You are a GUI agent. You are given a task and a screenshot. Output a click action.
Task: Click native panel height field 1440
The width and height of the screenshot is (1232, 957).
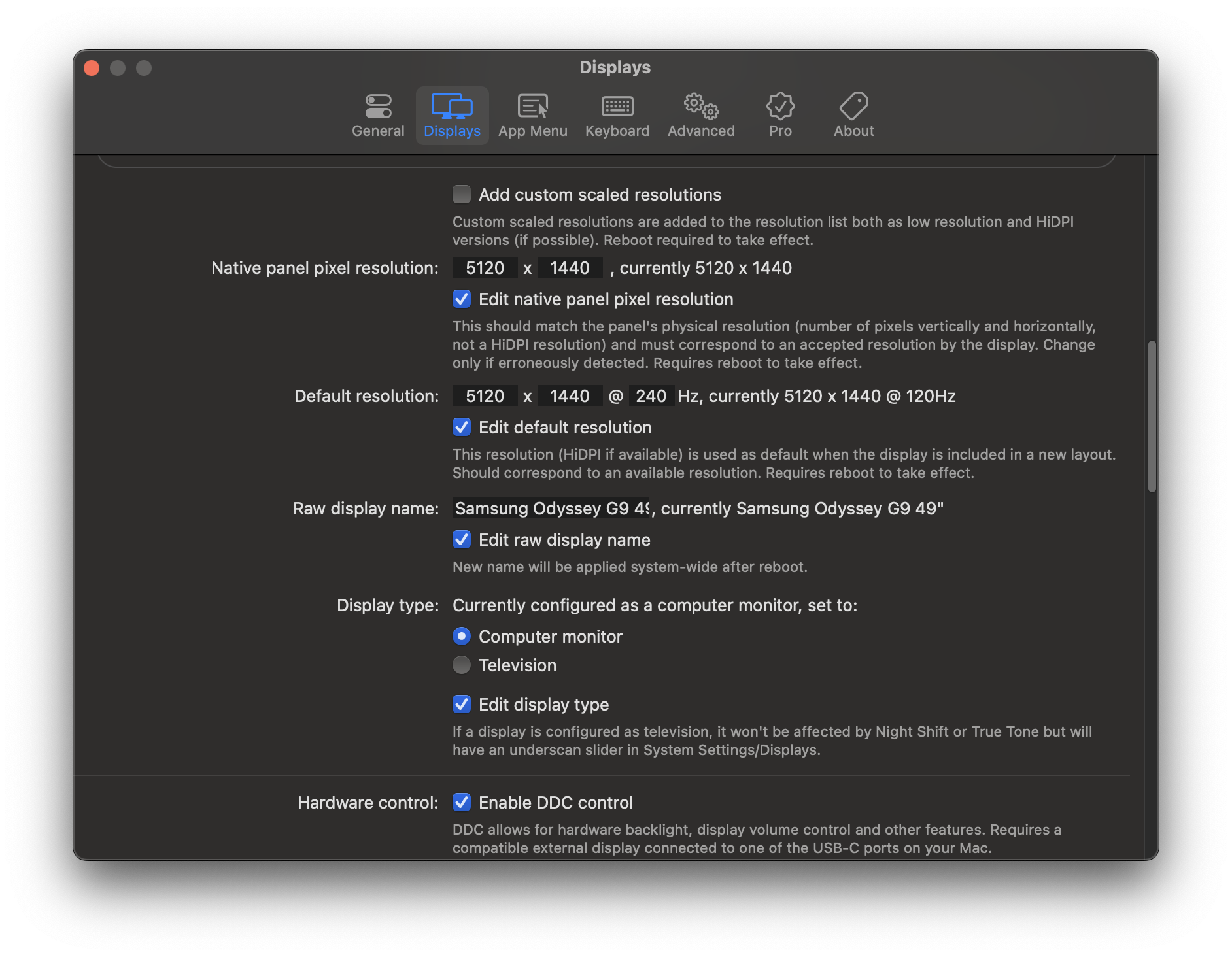point(570,268)
